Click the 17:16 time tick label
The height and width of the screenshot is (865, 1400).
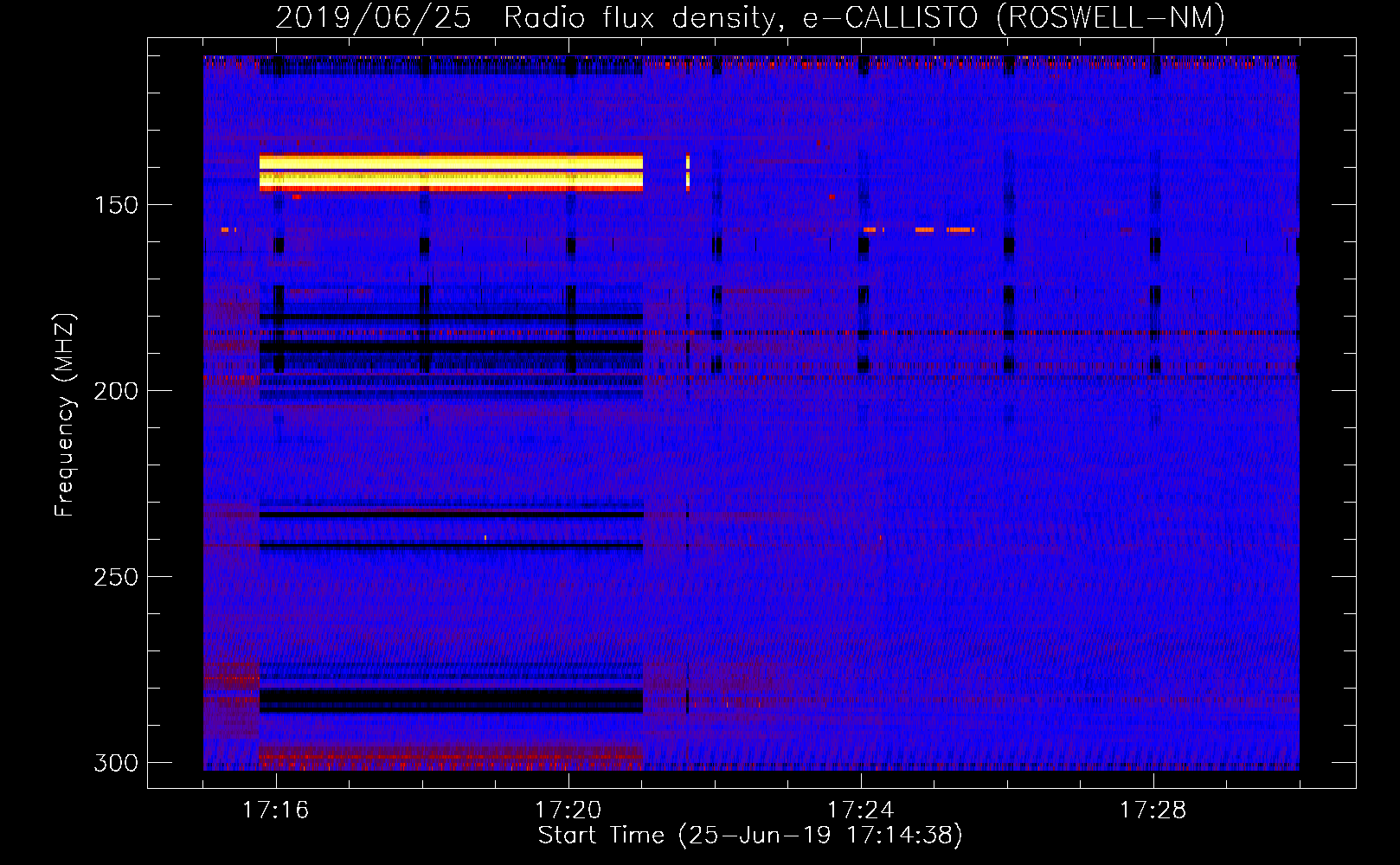(x=275, y=810)
